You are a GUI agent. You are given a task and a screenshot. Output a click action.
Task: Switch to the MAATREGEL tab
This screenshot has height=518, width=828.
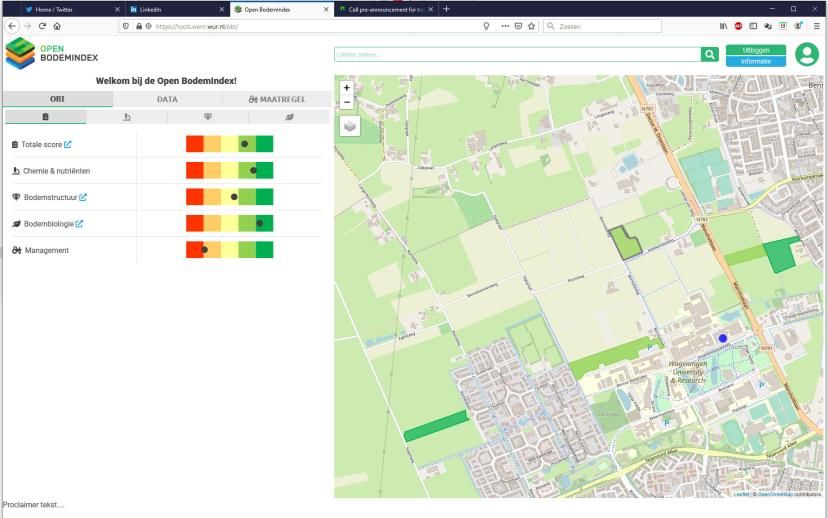(277, 99)
